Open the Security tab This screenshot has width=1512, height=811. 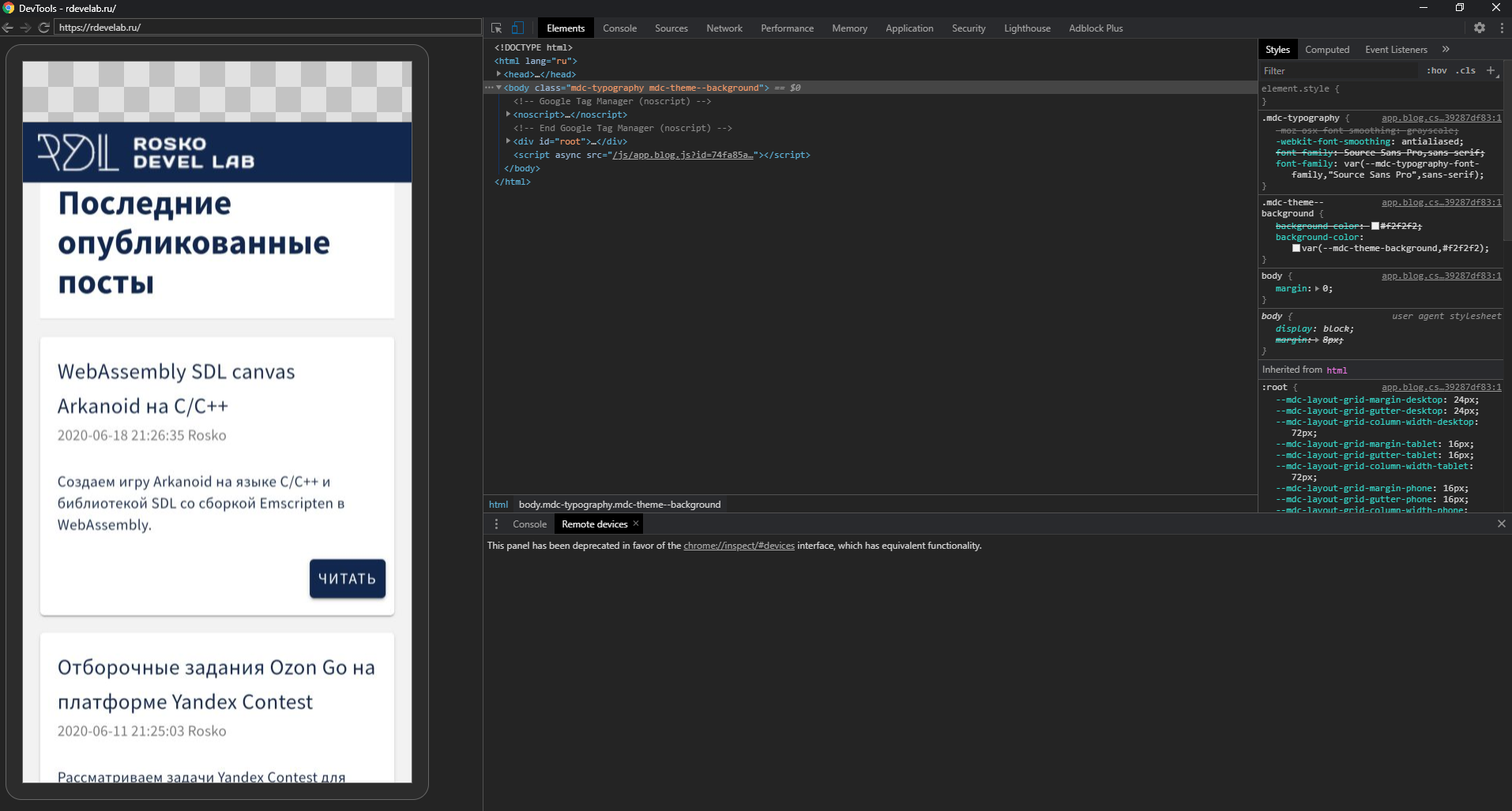(x=969, y=28)
